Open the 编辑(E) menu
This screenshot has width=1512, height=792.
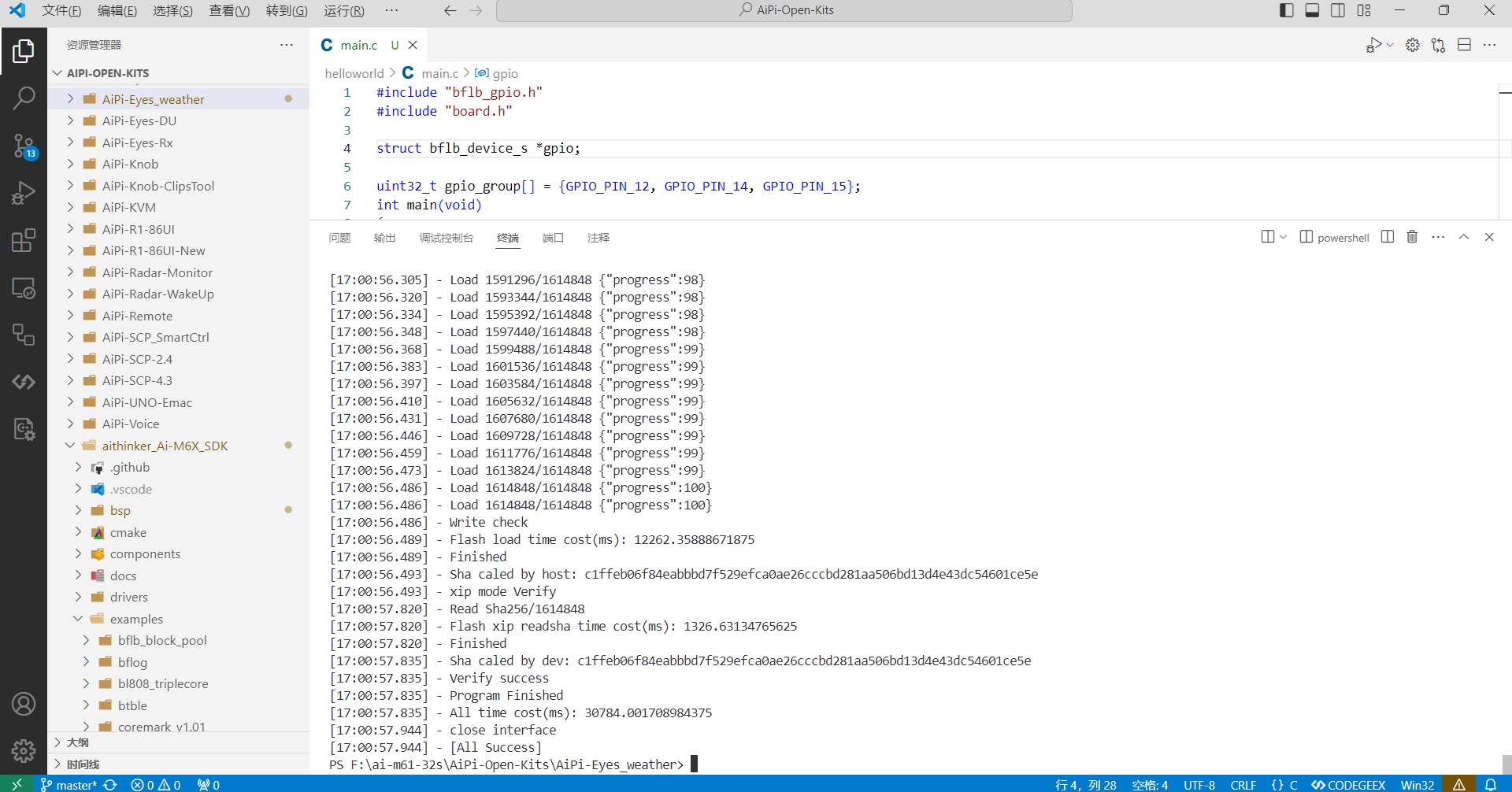coord(117,11)
